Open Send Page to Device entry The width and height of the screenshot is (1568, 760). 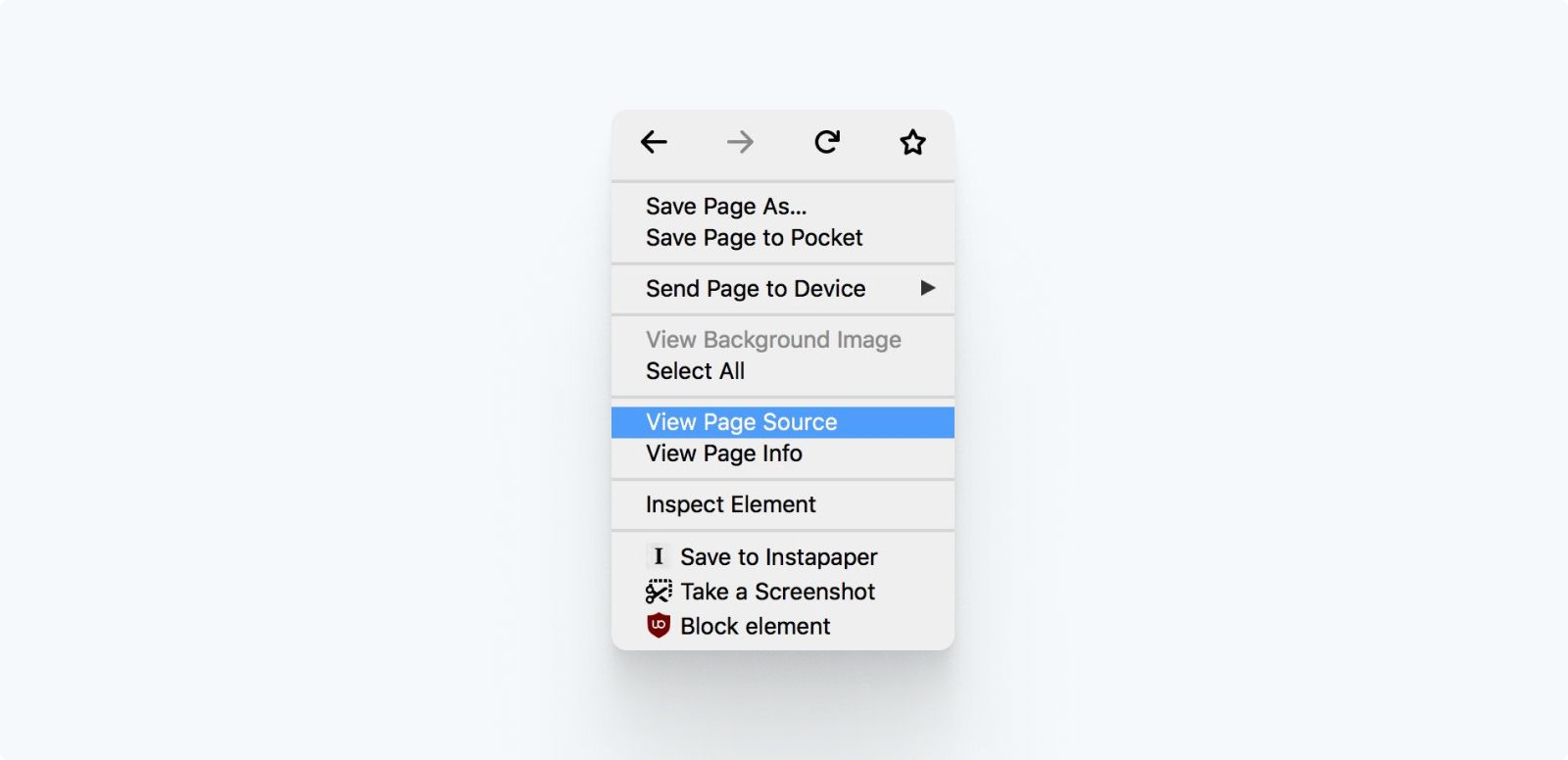[783, 289]
